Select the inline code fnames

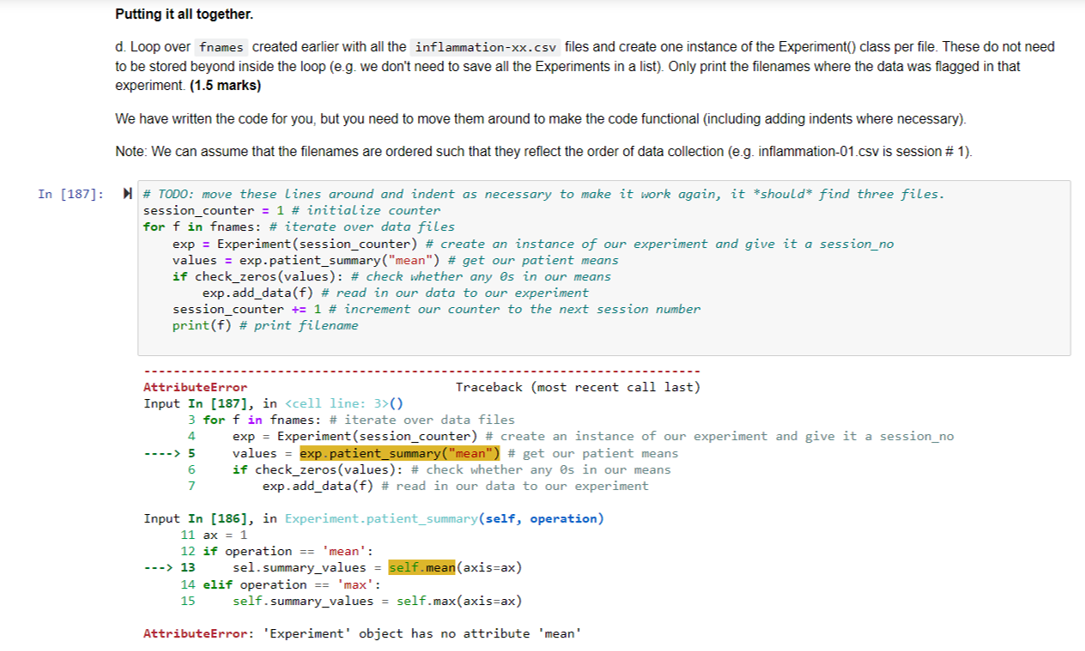220,46
